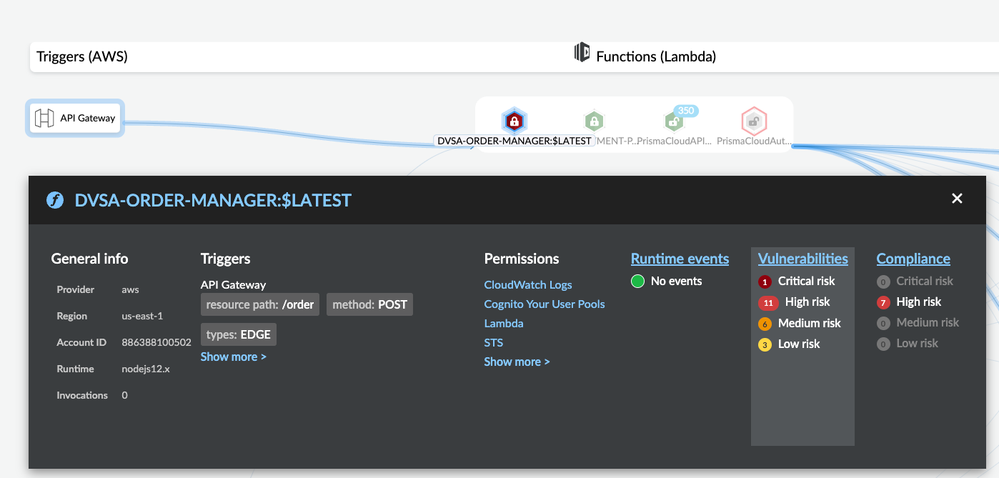Click the API Gateway trigger node
999x478 pixels.
coord(76,118)
